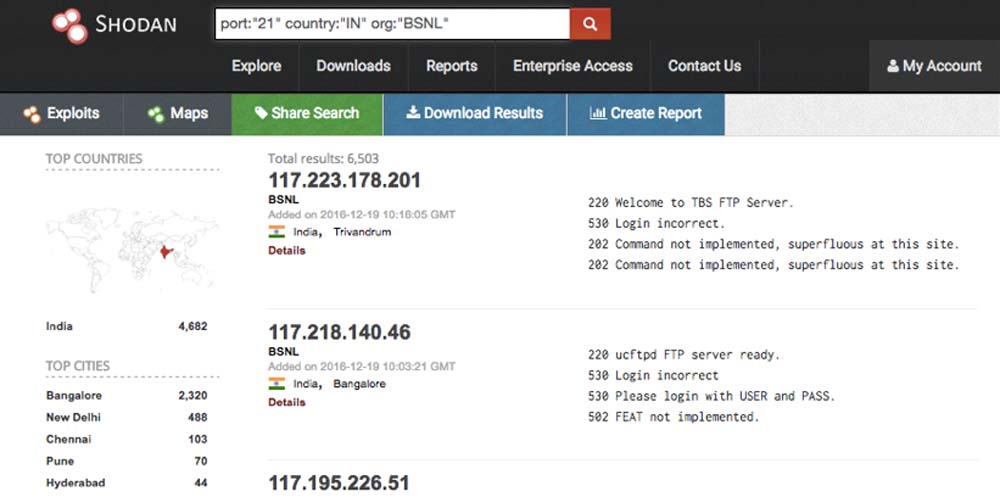Screen dimensions: 1000x497
Task: Open the Contact Us page
Action: tap(704, 66)
